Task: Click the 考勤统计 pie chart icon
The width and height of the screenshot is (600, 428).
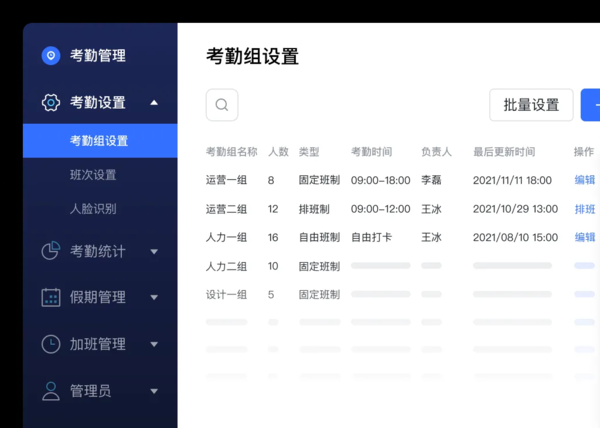Action: click(51, 251)
